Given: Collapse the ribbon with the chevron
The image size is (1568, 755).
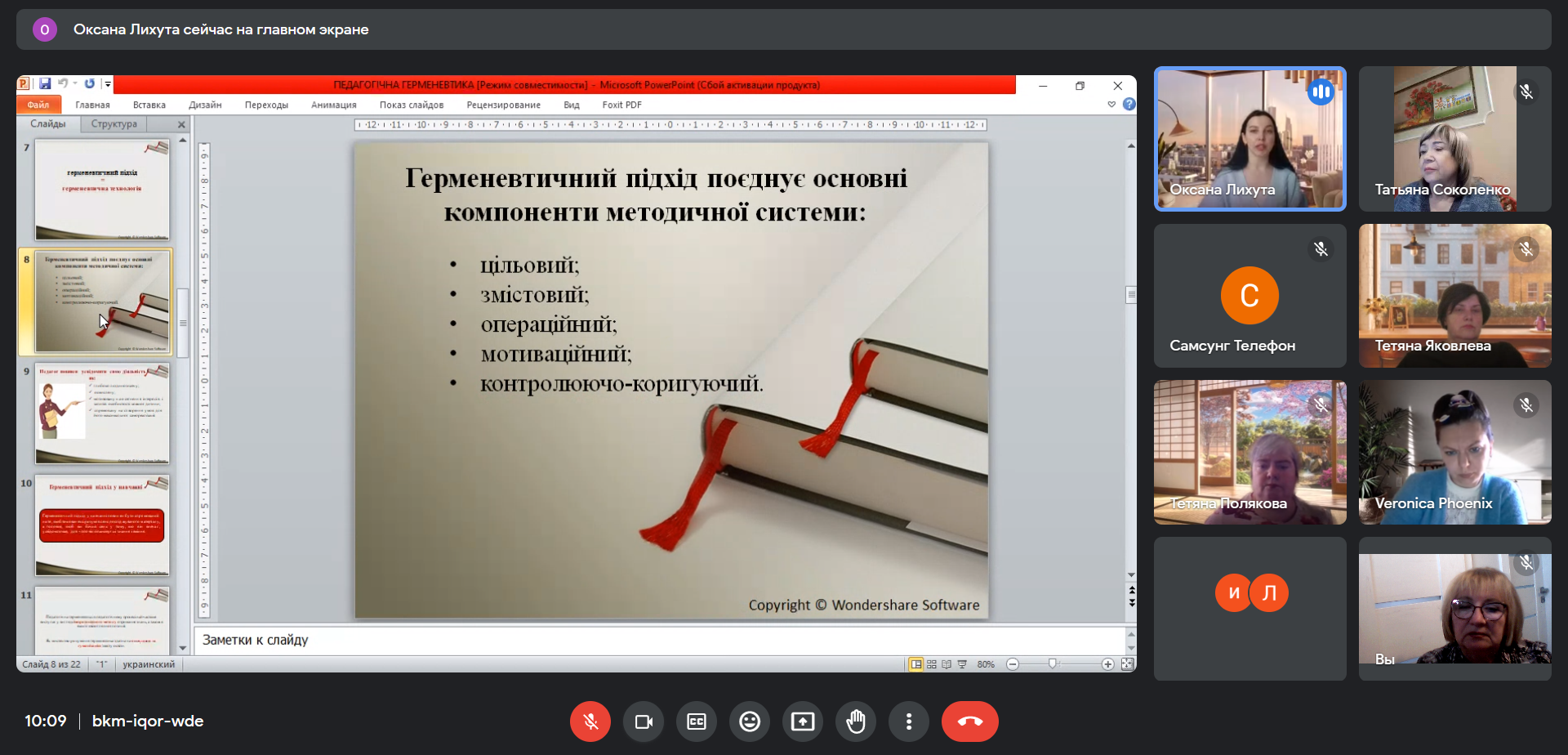Looking at the screenshot, I should [x=1111, y=105].
